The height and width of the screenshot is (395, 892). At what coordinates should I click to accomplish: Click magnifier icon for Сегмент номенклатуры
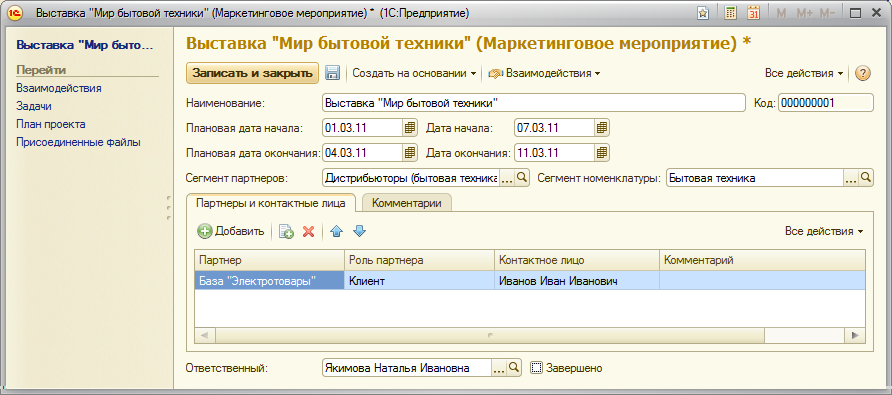pos(866,178)
